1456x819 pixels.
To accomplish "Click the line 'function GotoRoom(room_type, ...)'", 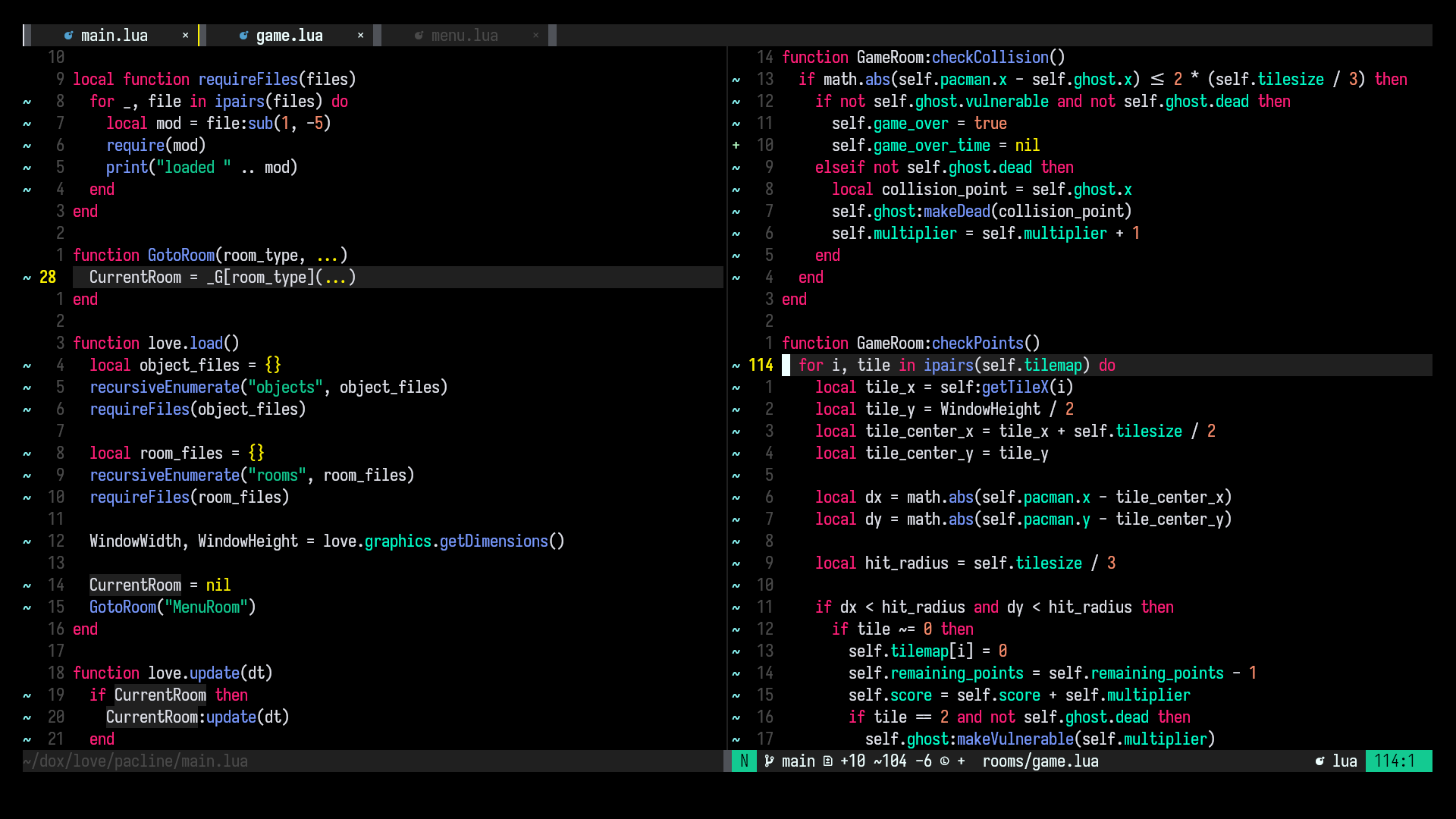I will 211,256.
